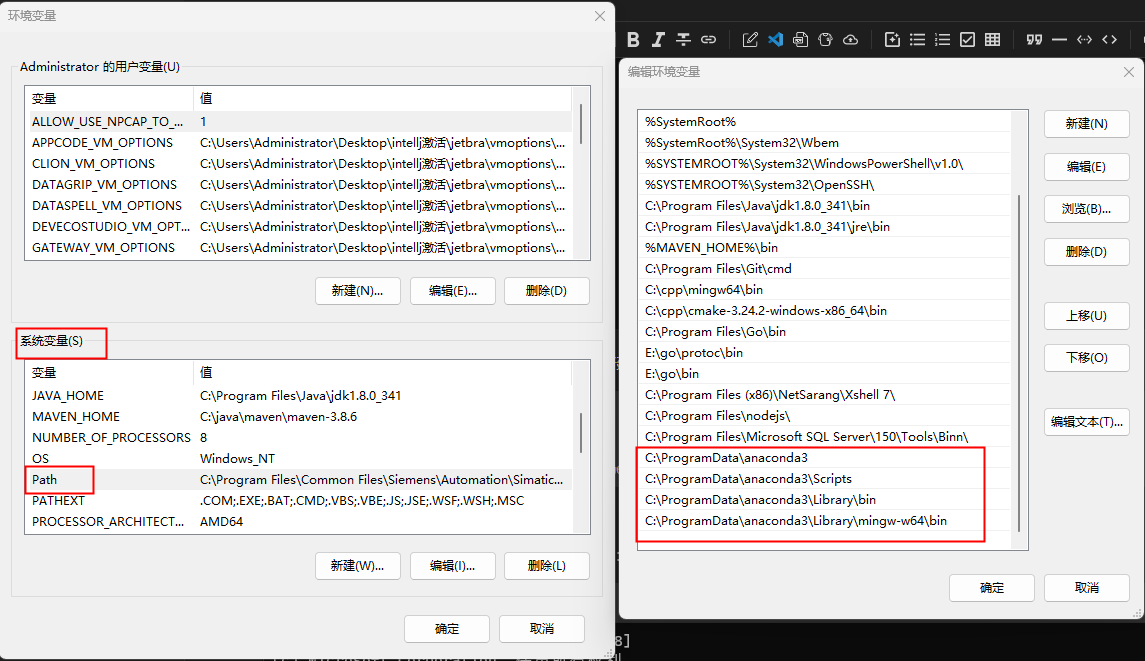This screenshot has width=1145, height=661.
Task: Click 删除(D) under user variables
Action: click(546, 291)
